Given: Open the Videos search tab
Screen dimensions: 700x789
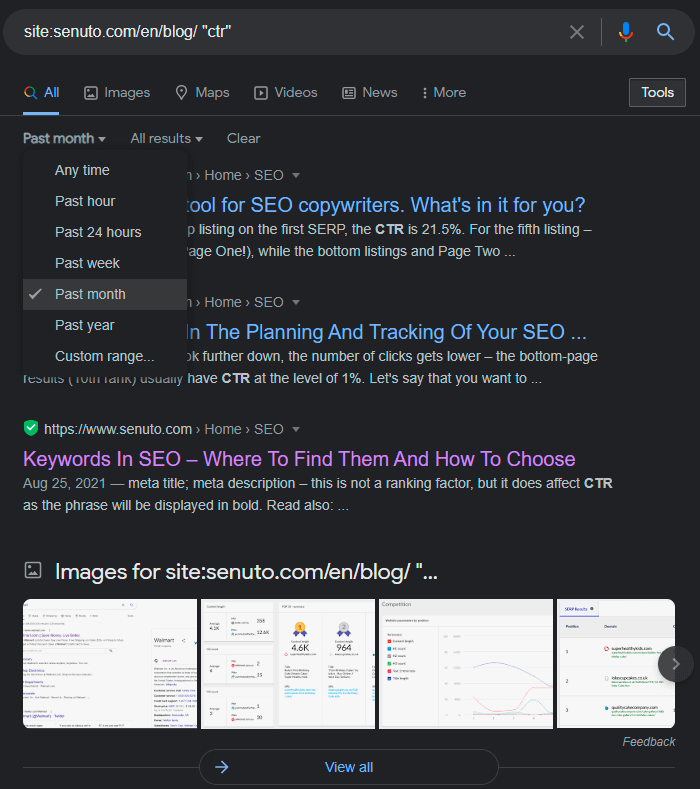Looking at the screenshot, I should (x=285, y=92).
